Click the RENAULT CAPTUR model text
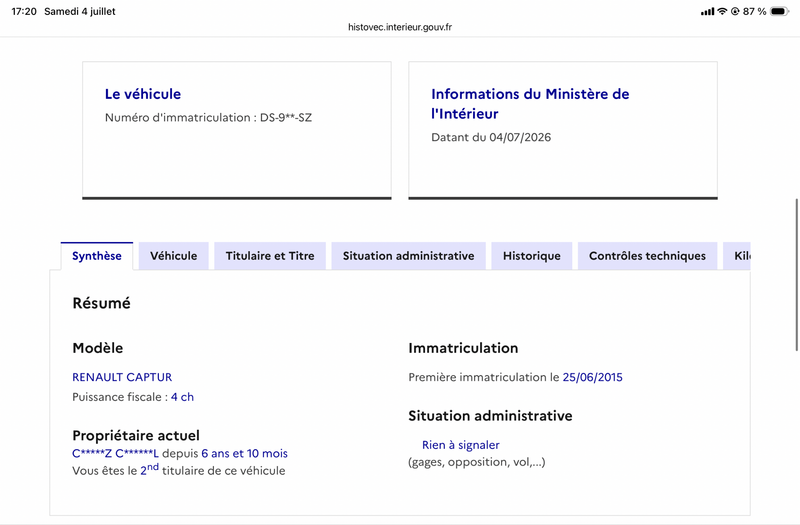Screen dimensions: 800x525 pos(122,377)
